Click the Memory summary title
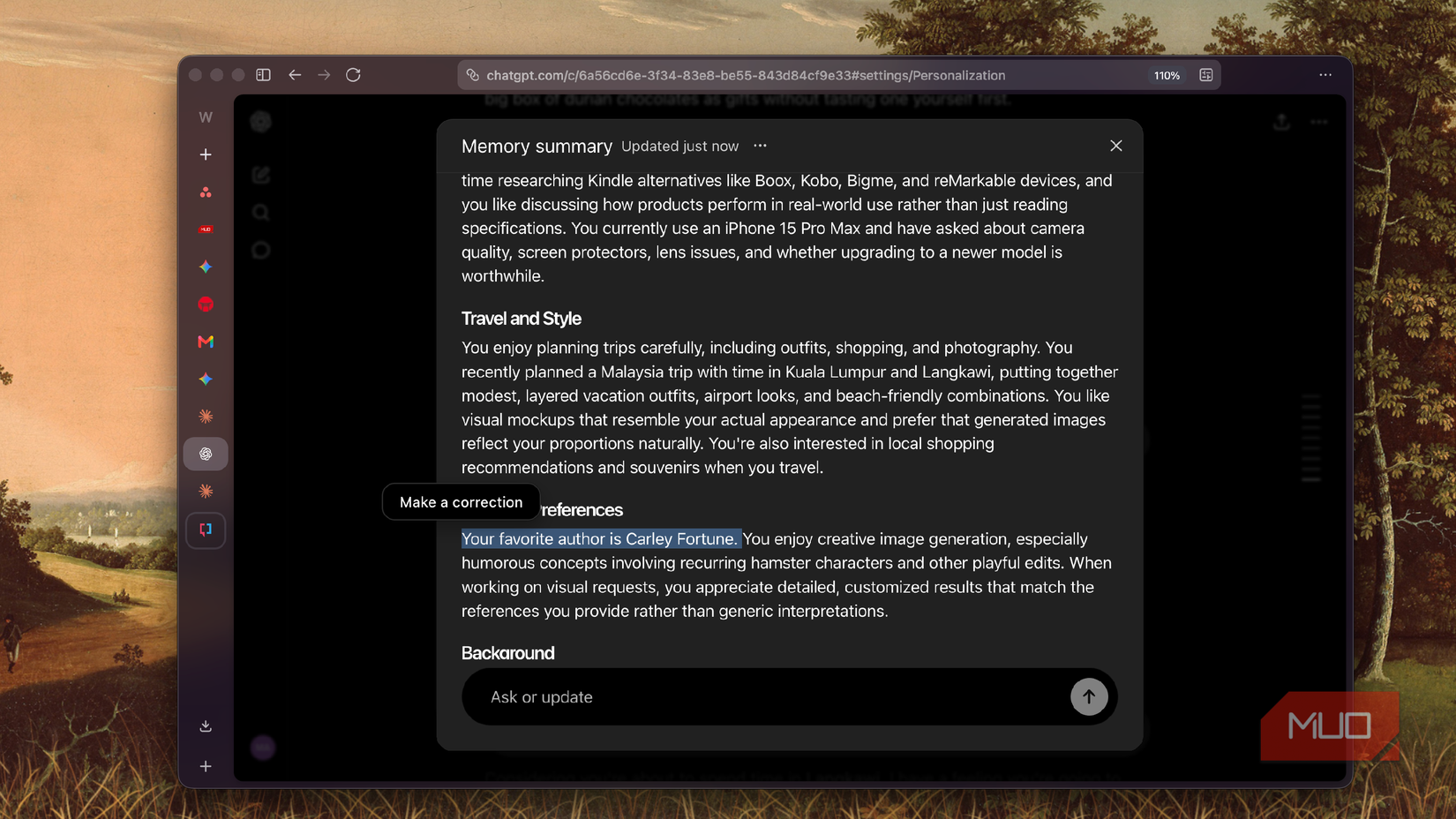The width and height of the screenshot is (1456, 819). point(537,147)
